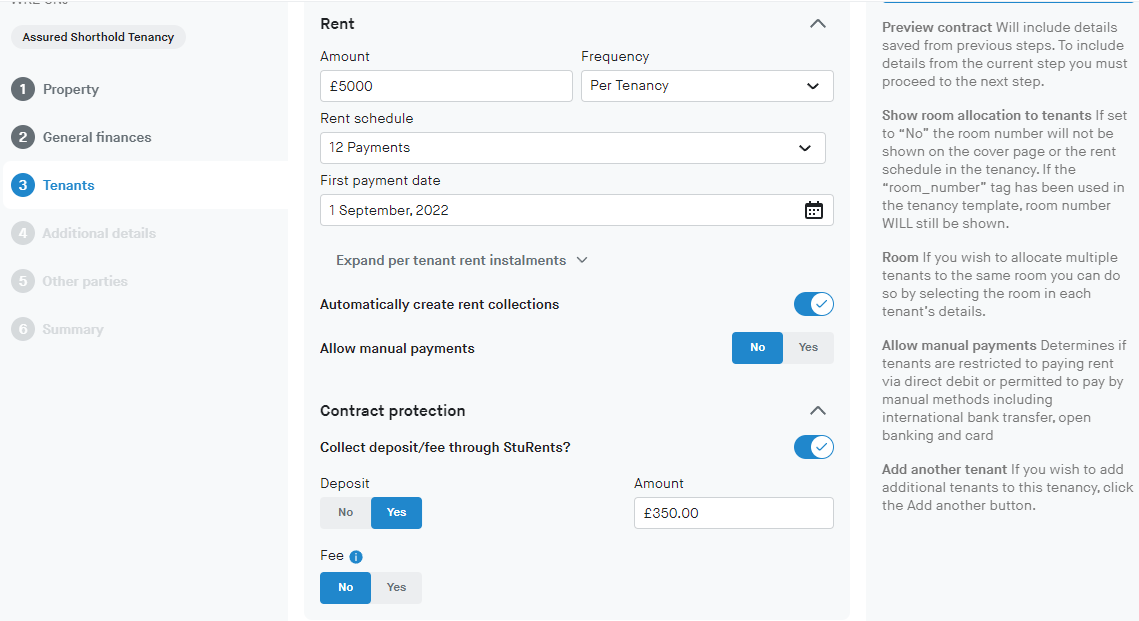Viewport: 1139px width, 621px height.
Task: Click the Fee info icon
Action: coord(356,557)
